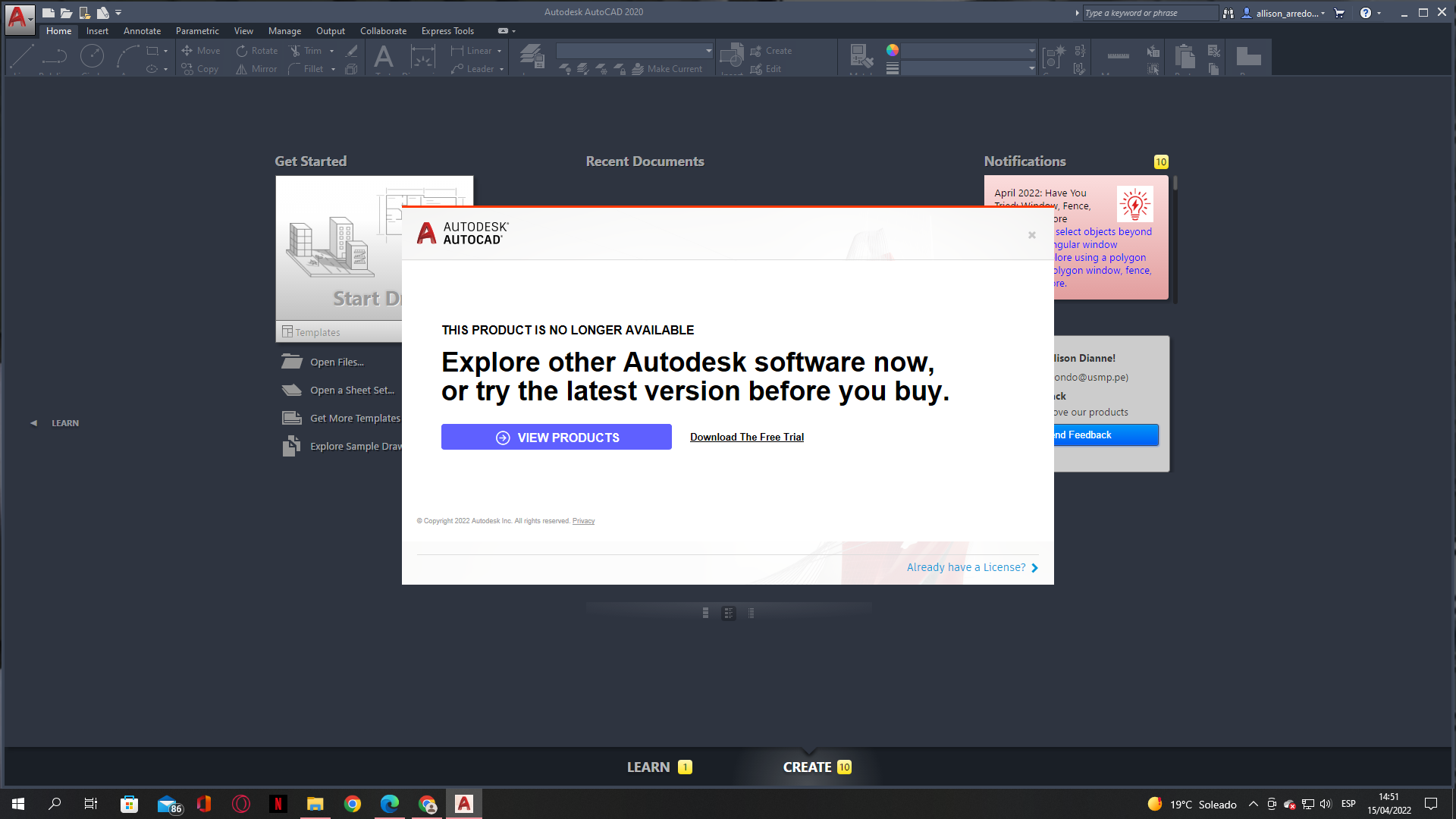
Task: Expand the Leader dropdown arrow
Action: point(501,69)
